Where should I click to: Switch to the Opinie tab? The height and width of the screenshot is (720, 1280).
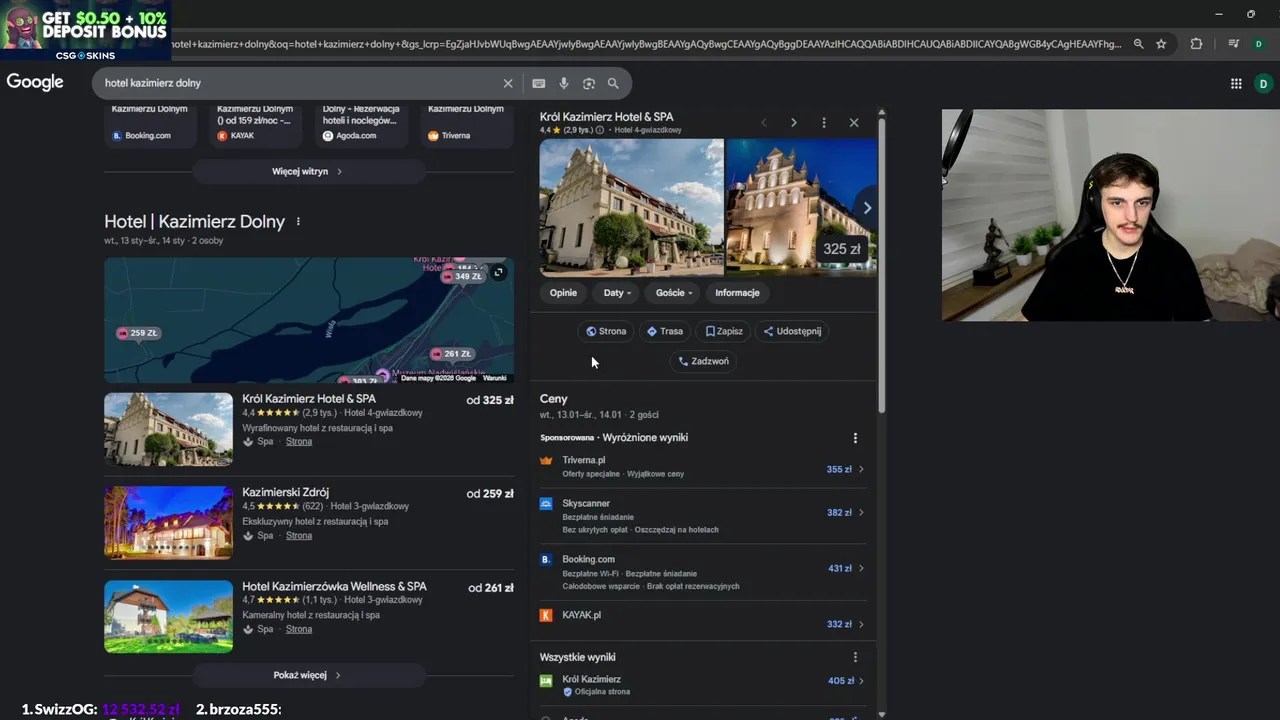563,293
